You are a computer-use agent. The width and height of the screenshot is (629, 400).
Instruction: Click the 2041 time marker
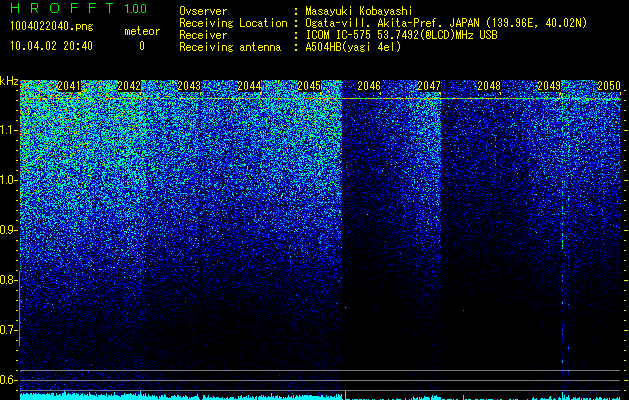coord(69,86)
